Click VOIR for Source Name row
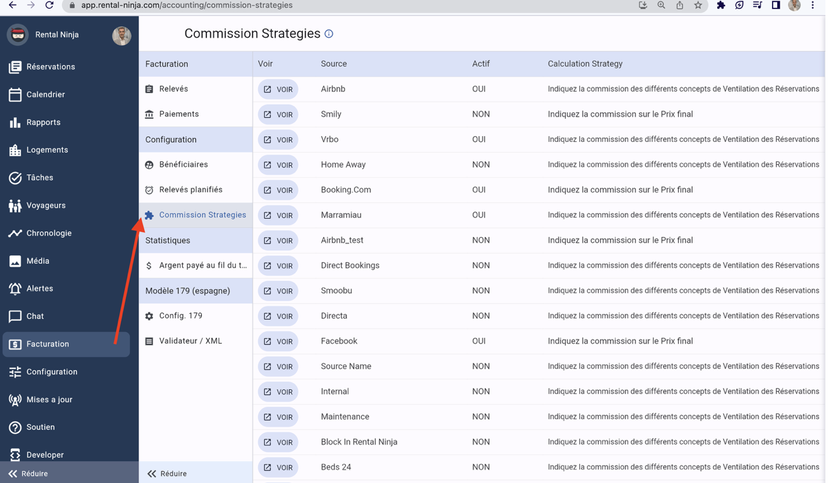828x483 pixels. (278, 366)
